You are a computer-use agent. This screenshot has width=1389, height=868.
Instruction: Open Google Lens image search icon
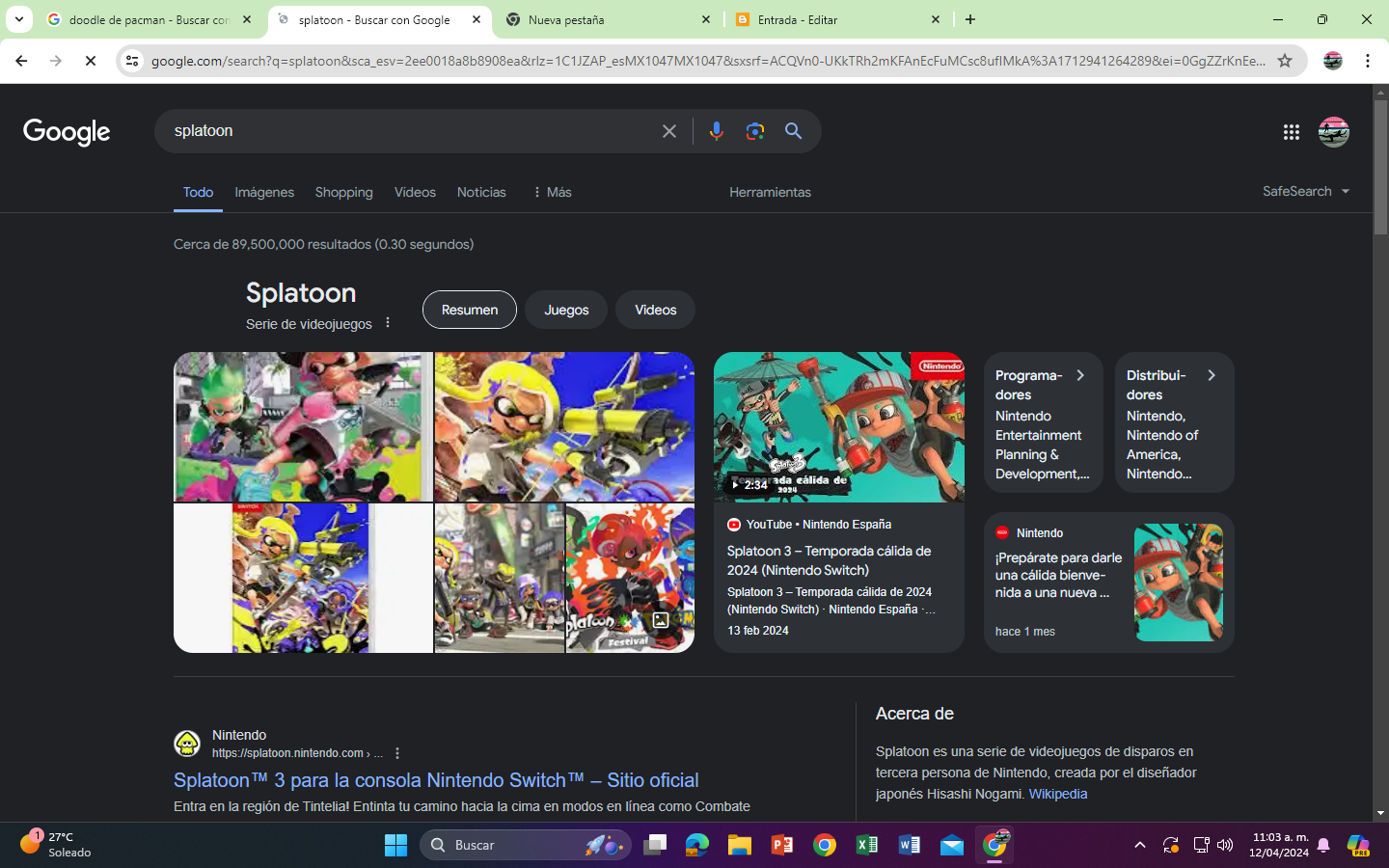755,131
